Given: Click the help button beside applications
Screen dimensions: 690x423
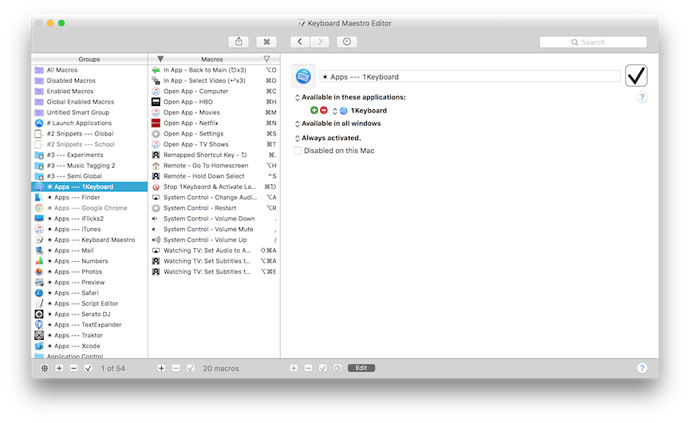Looking at the screenshot, I should point(642,98).
